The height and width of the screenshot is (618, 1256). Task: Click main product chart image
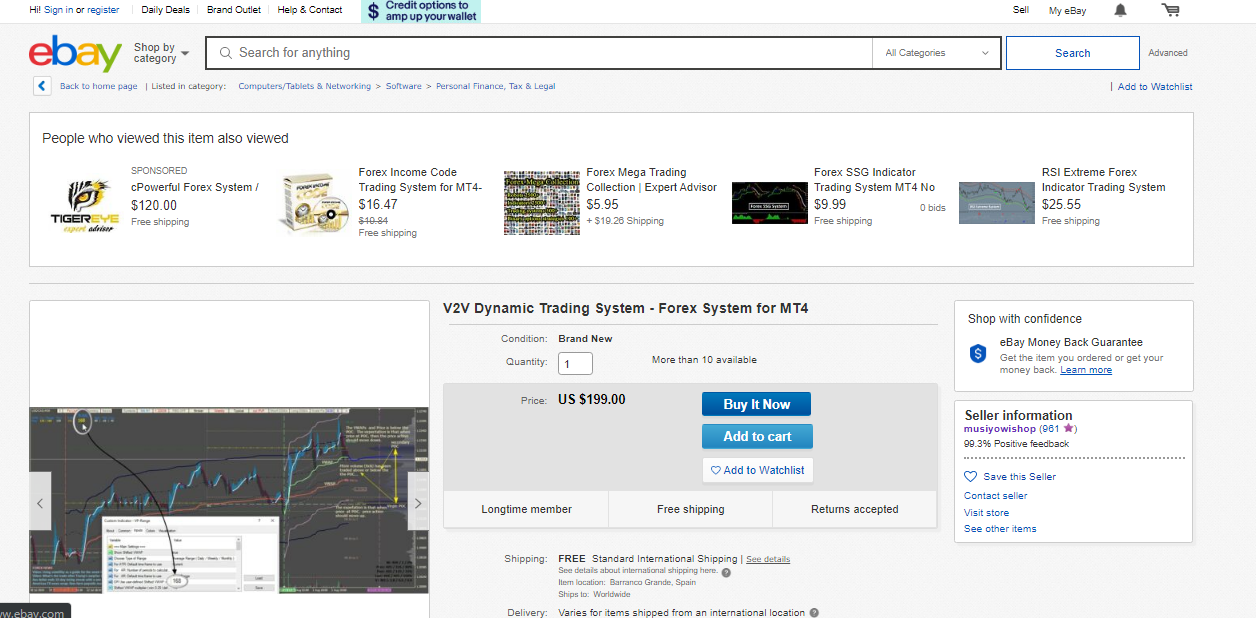pyautogui.click(x=229, y=500)
